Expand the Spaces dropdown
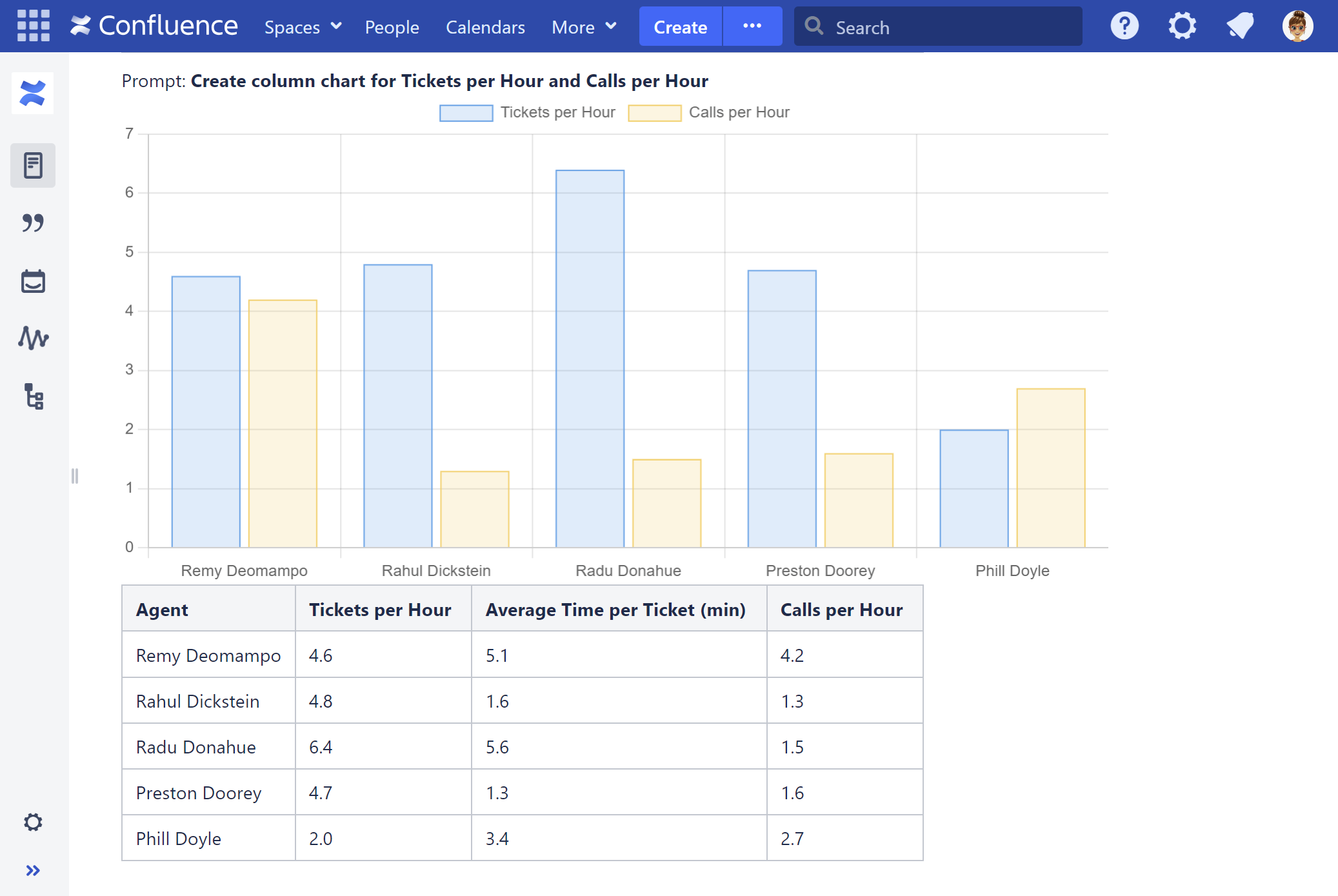 coord(303,27)
